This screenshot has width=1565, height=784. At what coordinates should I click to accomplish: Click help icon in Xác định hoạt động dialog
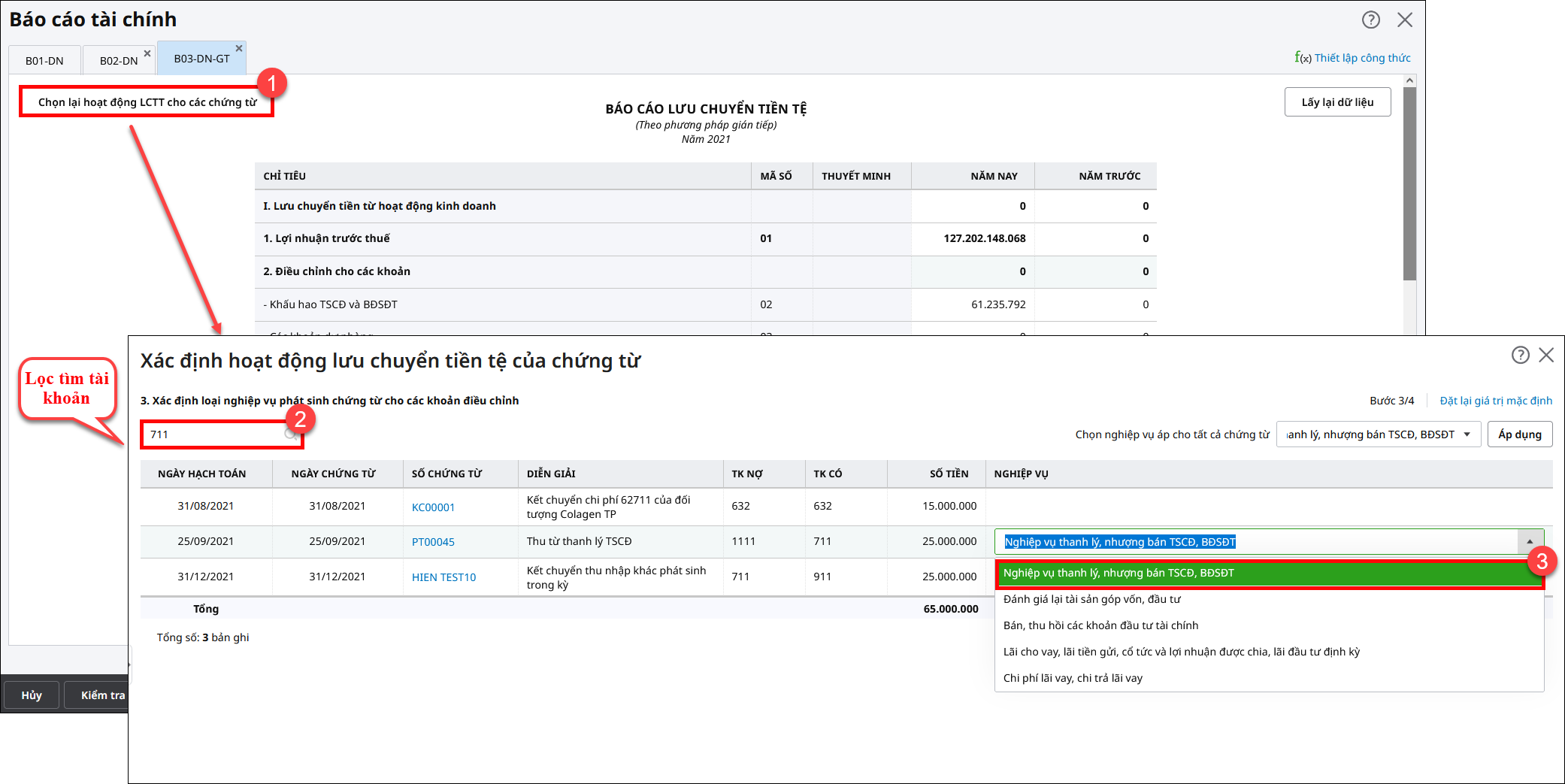point(1520,356)
